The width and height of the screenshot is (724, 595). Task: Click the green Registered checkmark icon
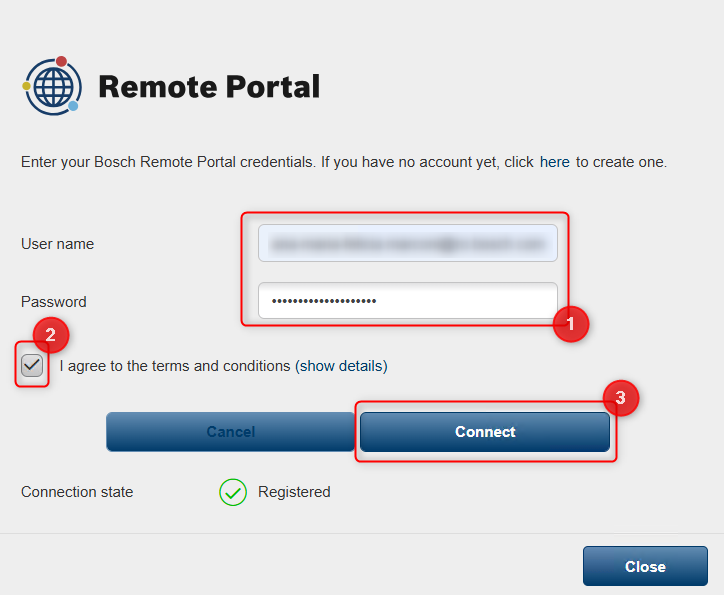(x=233, y=492)
